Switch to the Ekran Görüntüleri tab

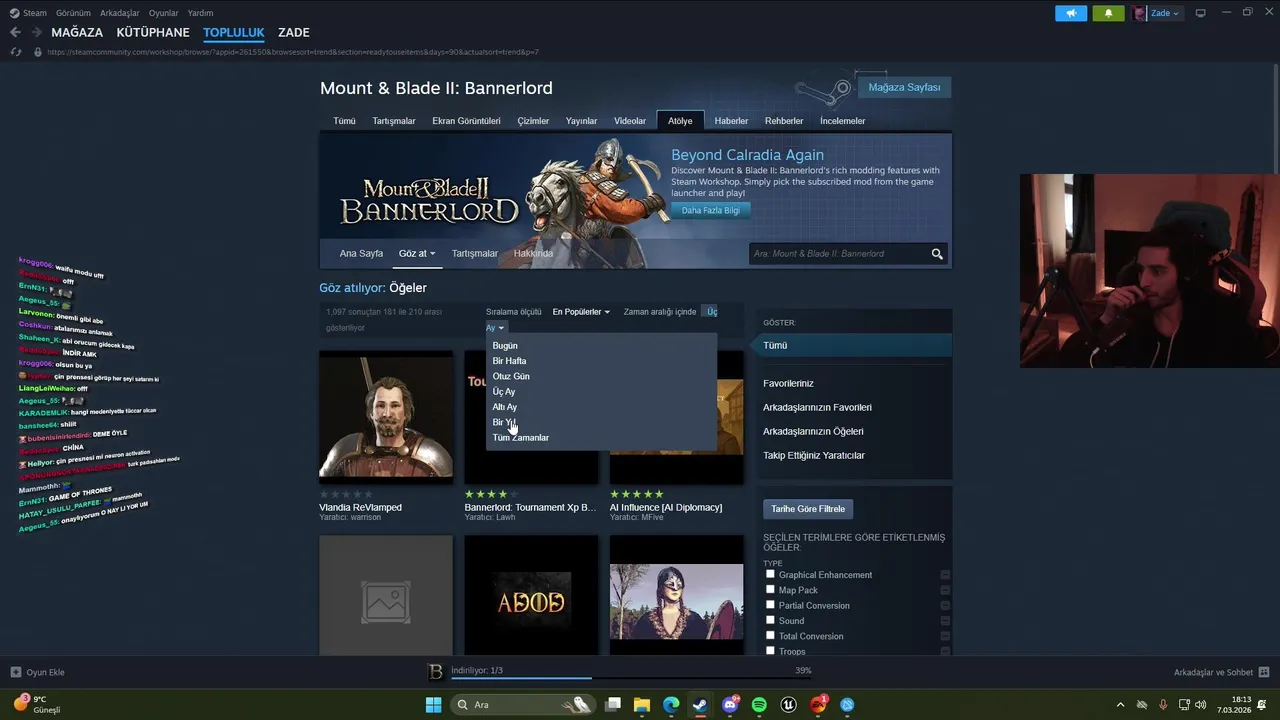(466, 121)
